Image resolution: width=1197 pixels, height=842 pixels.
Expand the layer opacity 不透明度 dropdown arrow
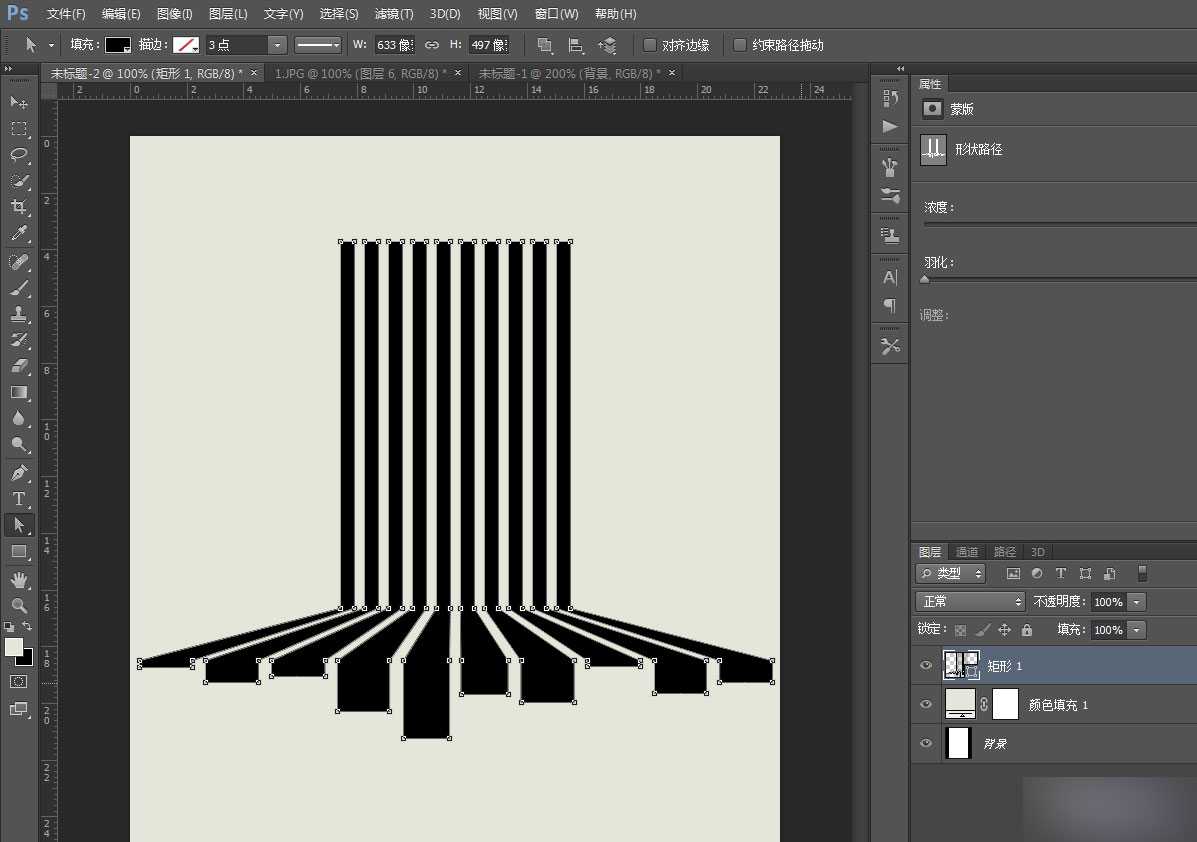(1136, 602)
